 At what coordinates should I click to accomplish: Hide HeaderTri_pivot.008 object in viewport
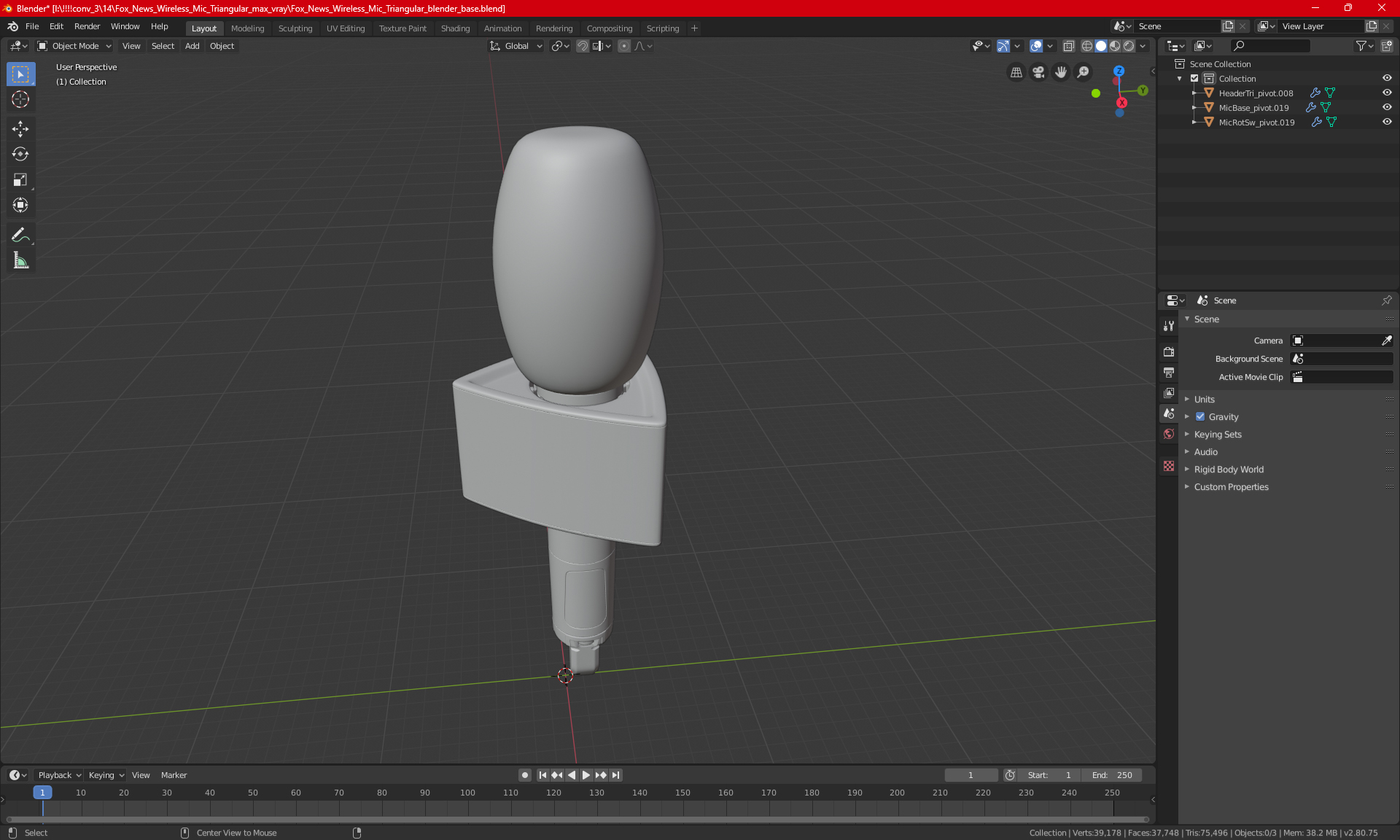(x=1387, y=93)
